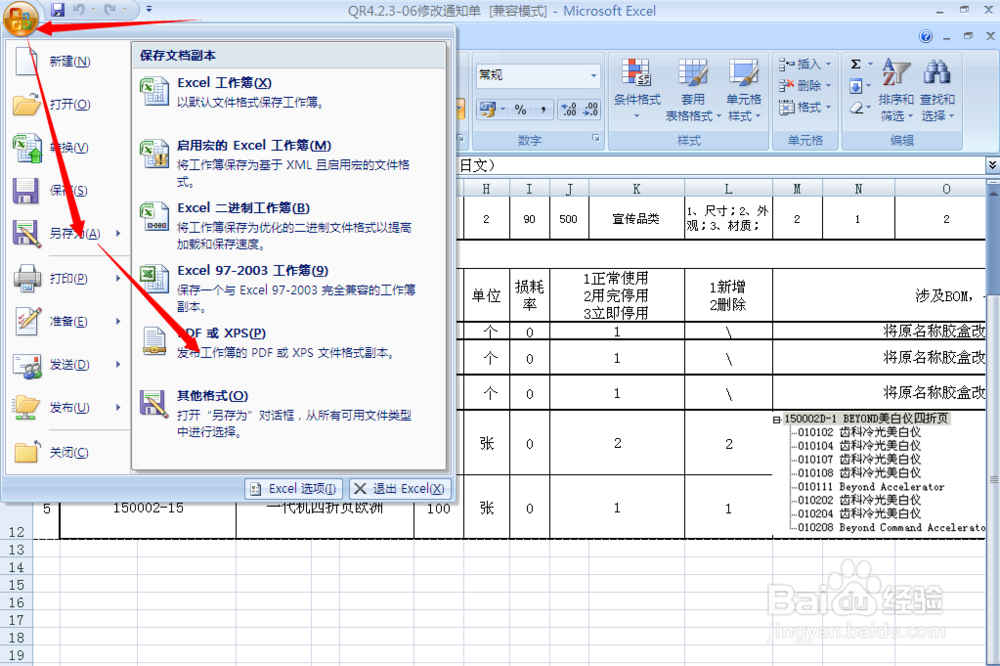Expand the 打印(P) submenu arrow
Viewport: 1000px width, 666px height.
tap(119, 279)
